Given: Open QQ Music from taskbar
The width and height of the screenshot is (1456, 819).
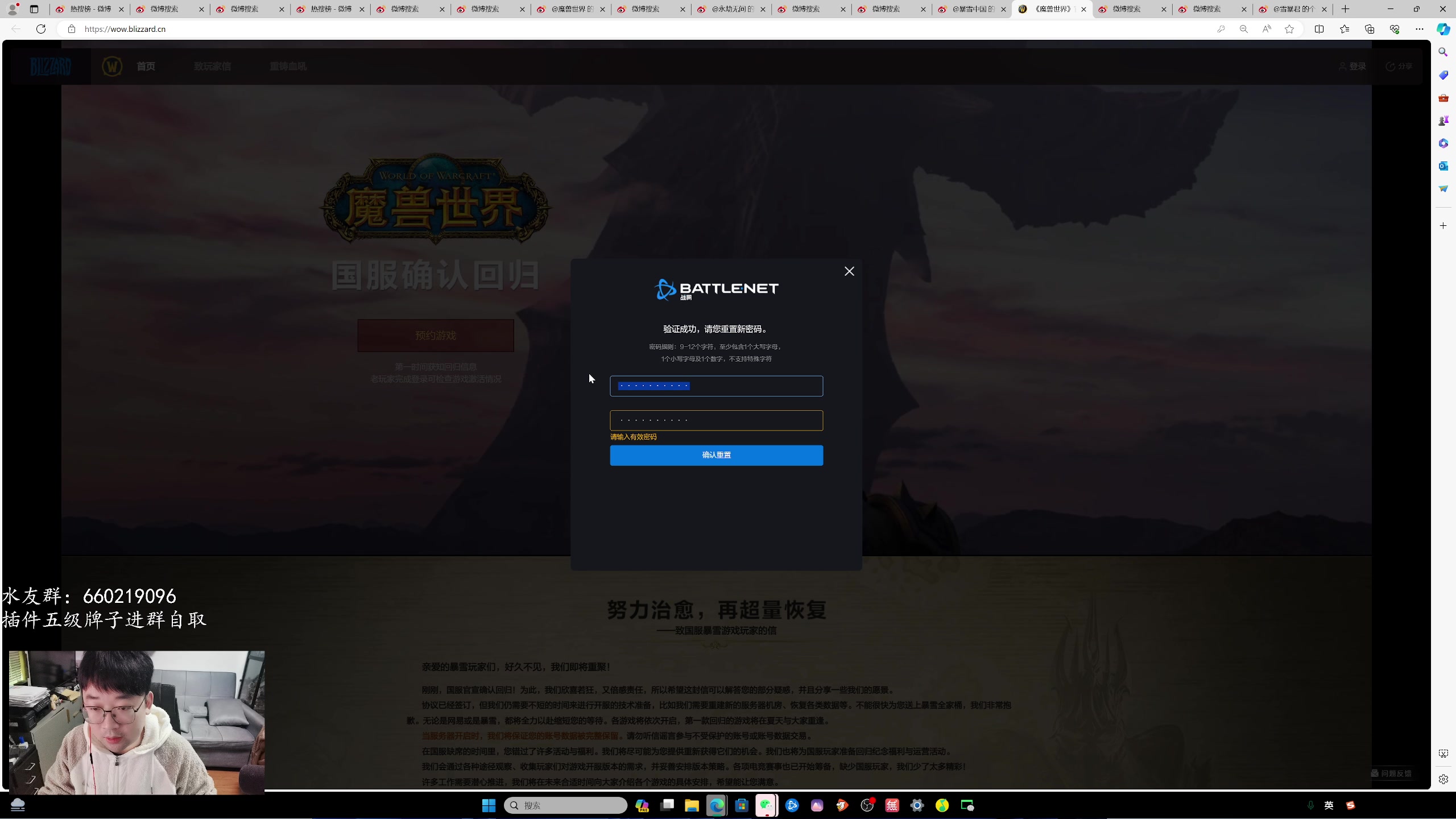Looking at the screenshot, I should coord(942,805).
